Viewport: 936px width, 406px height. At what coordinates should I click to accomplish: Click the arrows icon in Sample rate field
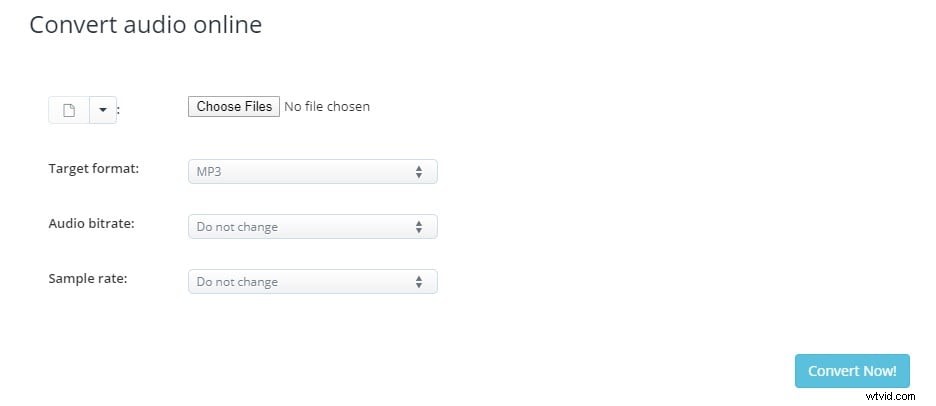click(x=419, y=282)
